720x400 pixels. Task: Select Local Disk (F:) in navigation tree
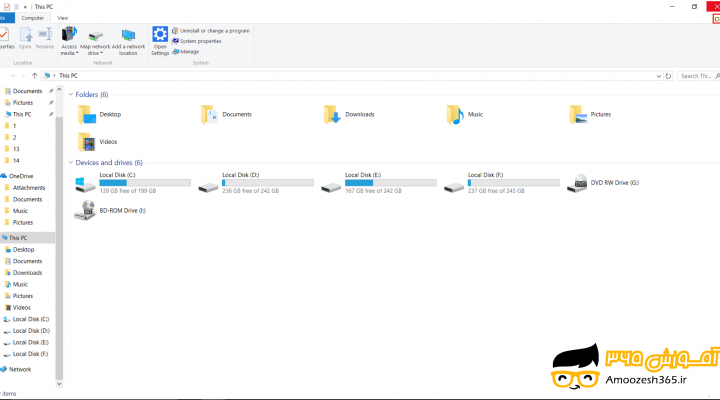[30, 354]
